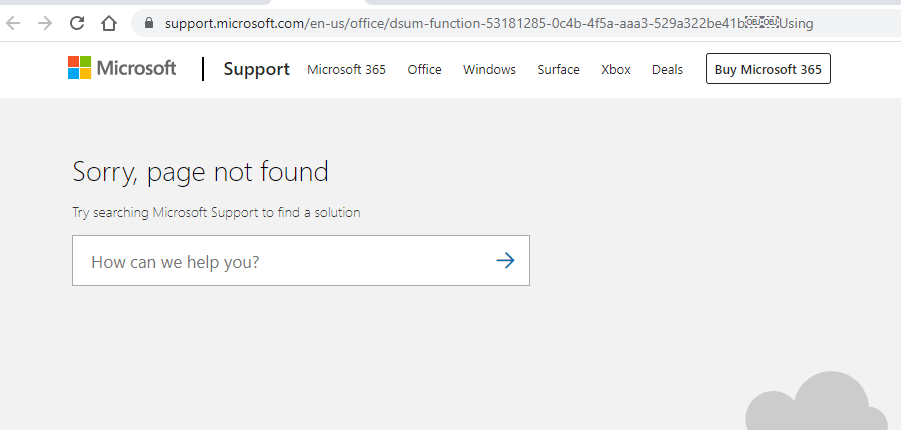Click the browser forward arrow
This screenshot has height=430, width=901.
[x=45, y=23]
